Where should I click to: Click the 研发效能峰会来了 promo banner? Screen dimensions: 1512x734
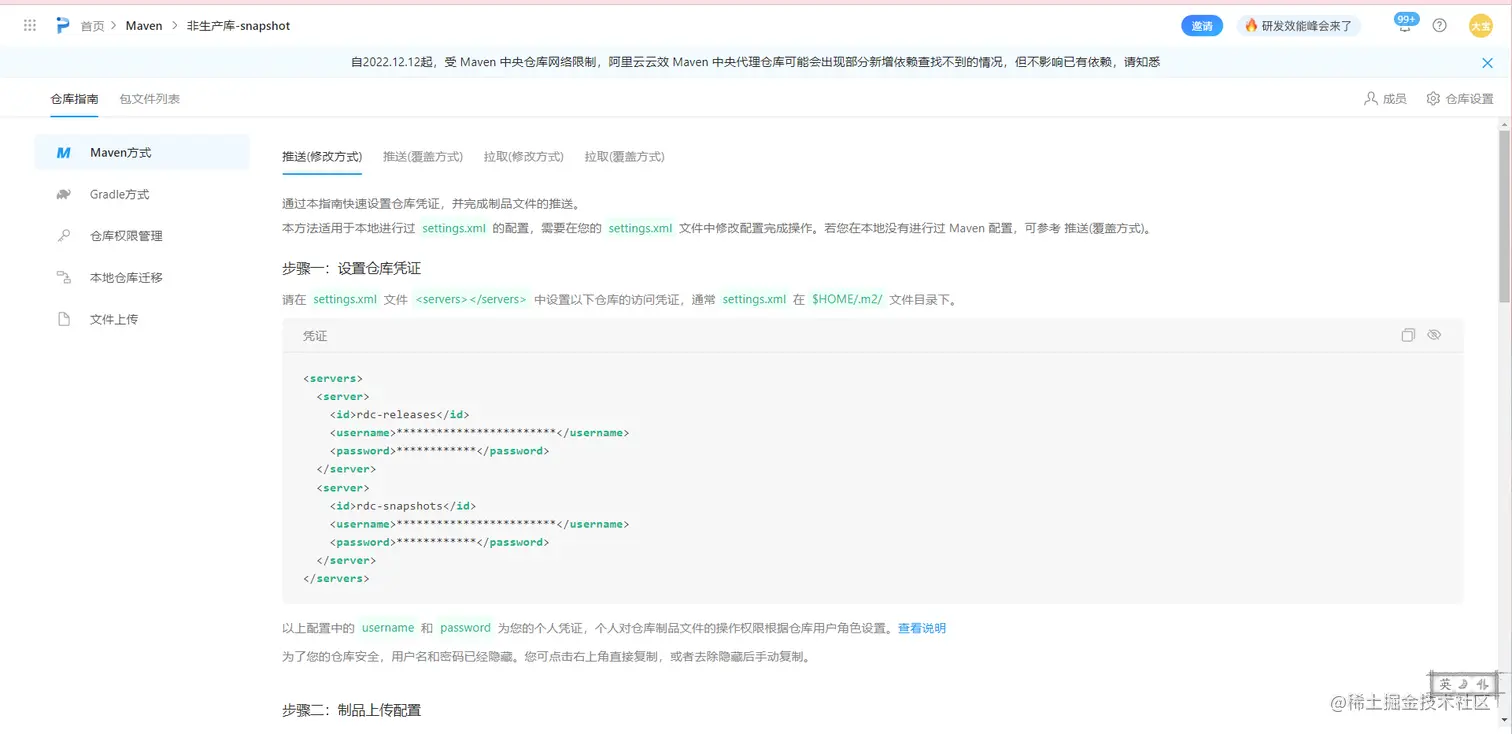[1298, 25]
